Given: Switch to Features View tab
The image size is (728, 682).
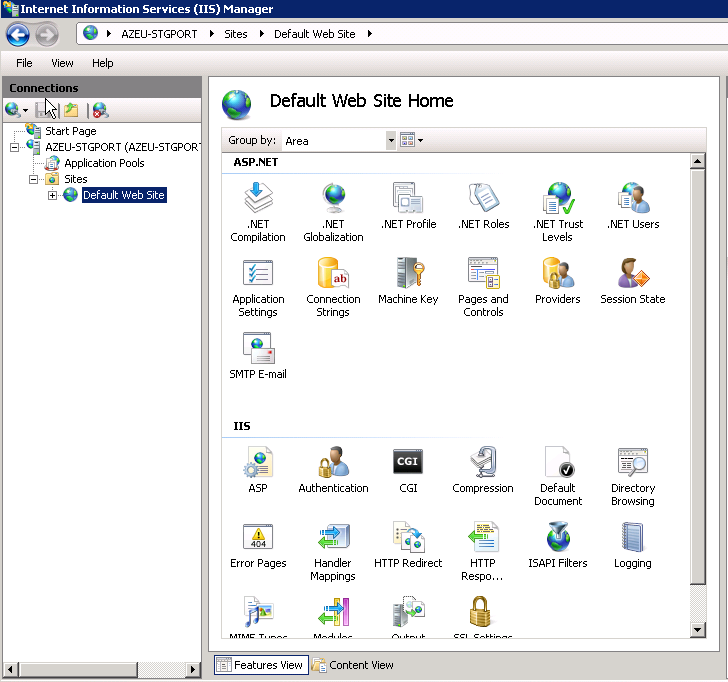Looking at the screenshot, I should tap(261, 665).
